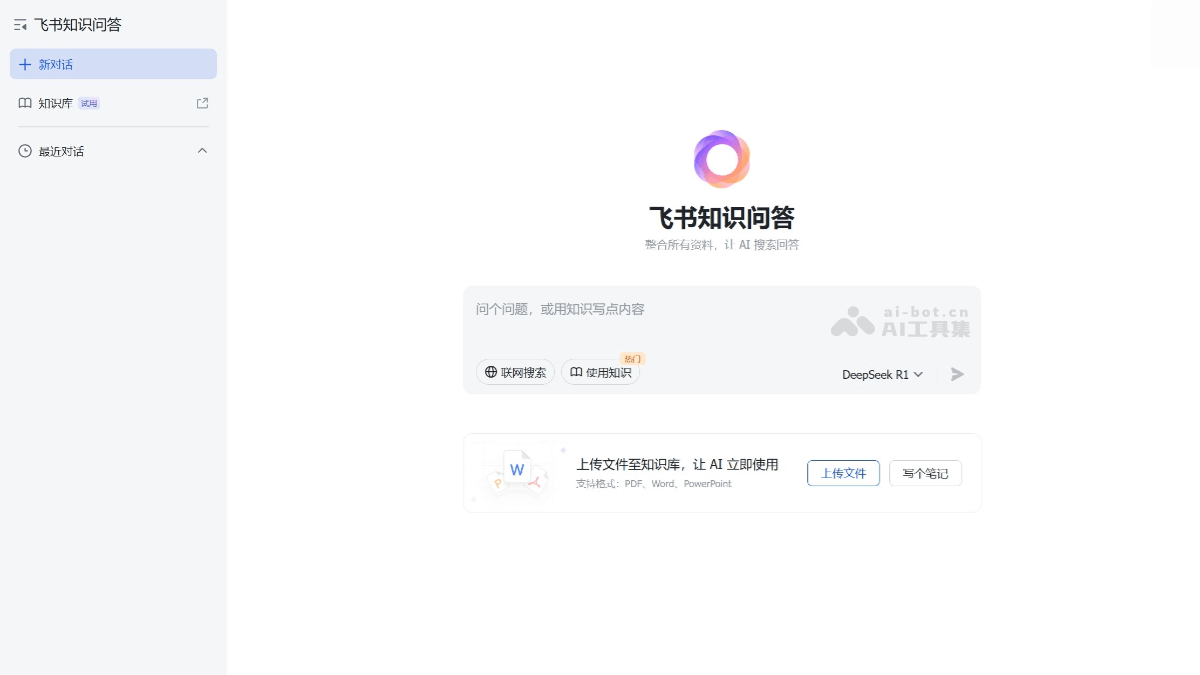This screenshot has width=1200, height=675.
Task: Open 知识库 via the book icon
Action: coord(25,103)
